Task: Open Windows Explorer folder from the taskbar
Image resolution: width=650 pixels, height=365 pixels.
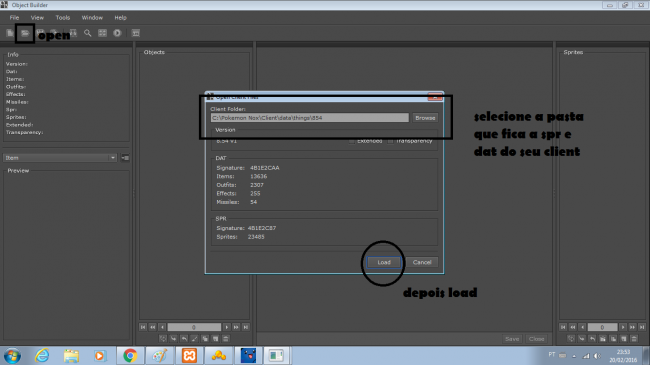Action: tap(71, 356)
